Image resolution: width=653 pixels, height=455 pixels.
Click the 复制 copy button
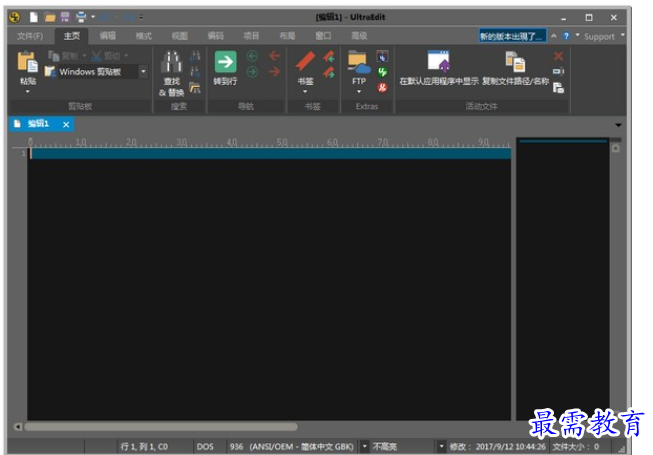click(63, 56)
